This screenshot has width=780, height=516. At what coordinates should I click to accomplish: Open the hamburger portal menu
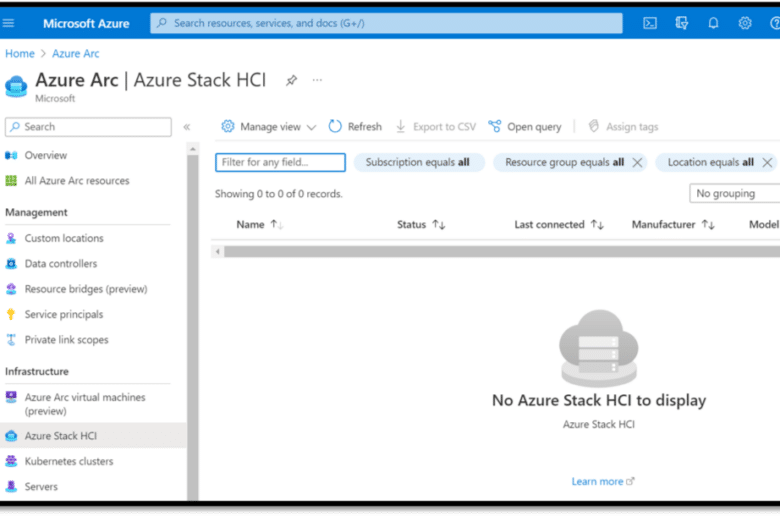click(8, 23)
